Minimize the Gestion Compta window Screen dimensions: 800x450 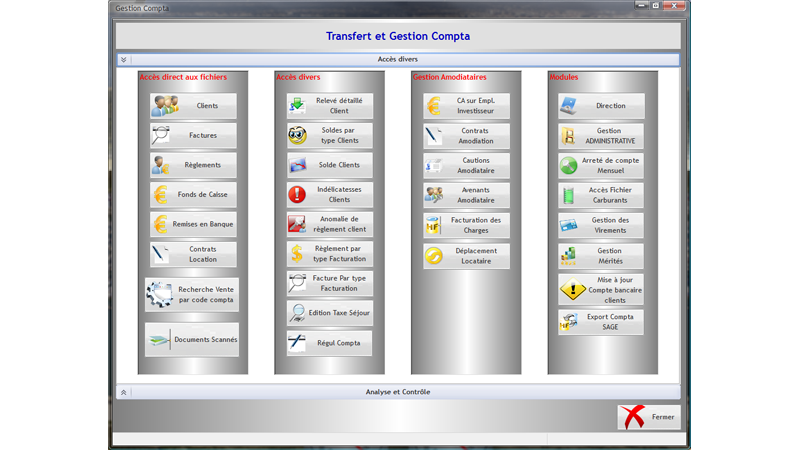point(641,5)
